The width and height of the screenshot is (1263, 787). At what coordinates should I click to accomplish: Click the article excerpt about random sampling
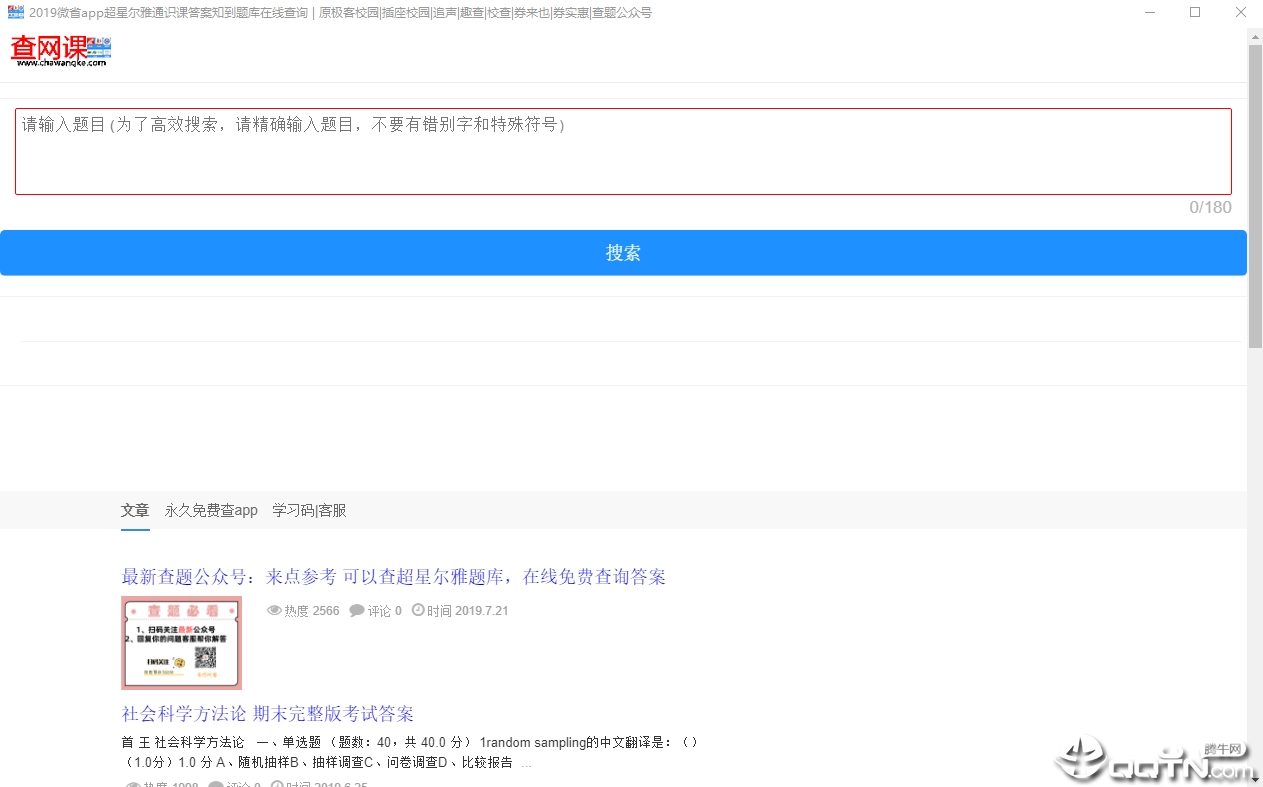click(410, 752)
